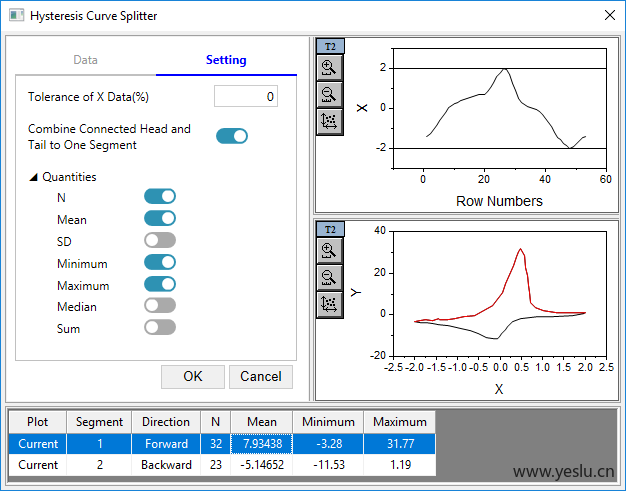This screenshot has height=491, width=626.
Task: Click segment number 2 cell
Action: pos(99,465)
